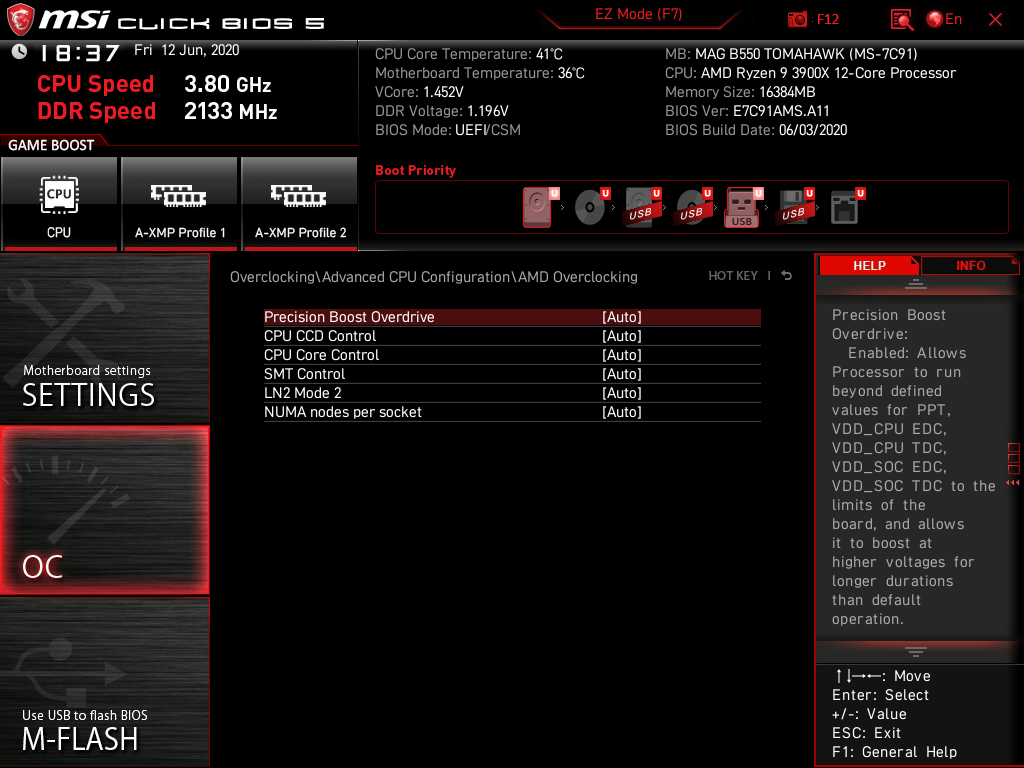Viewport: 1024px width, 768px height.
Task: Open the BIOS search magnifier icon
Action: pos(902,20)
